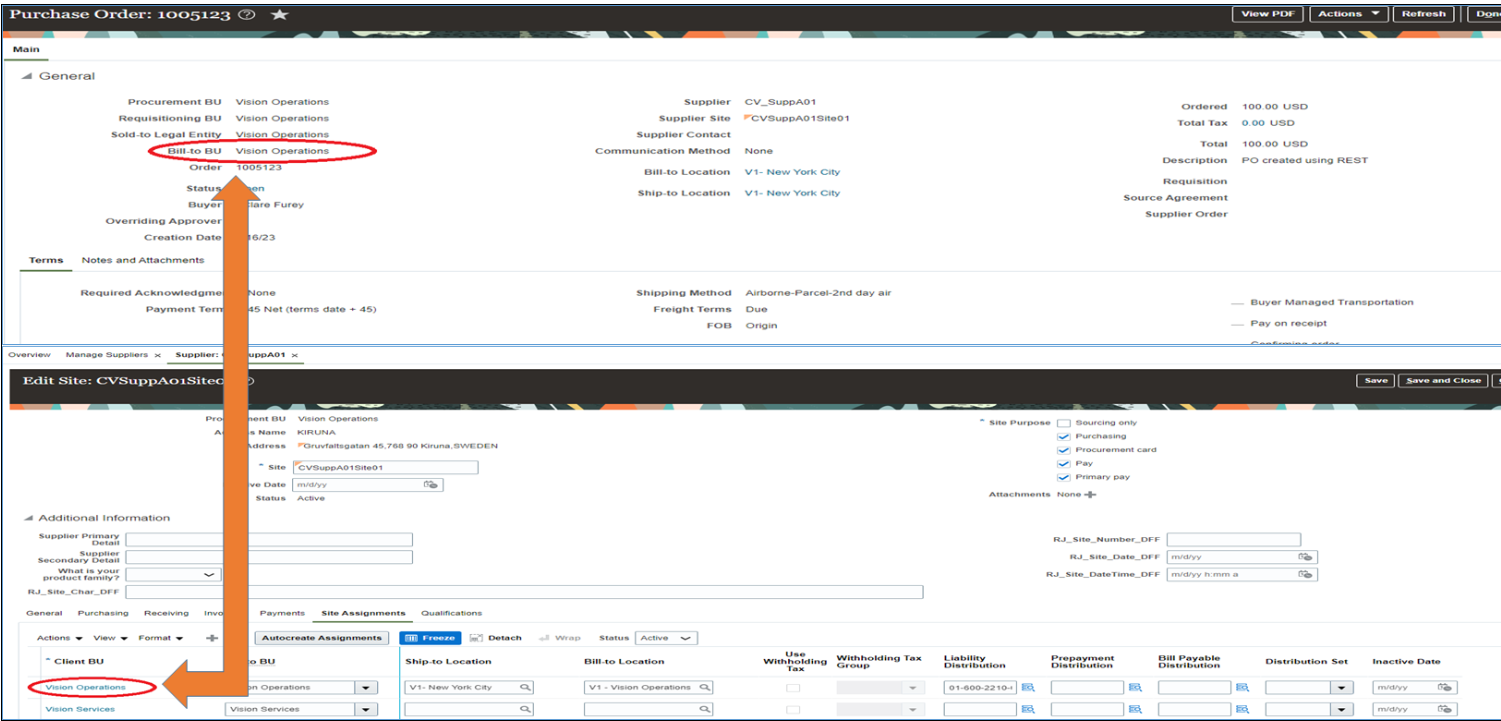Search Bill-to Location in Vision Operations row
The width and height of the screenshot is (1501, 721).
point(705,688)
